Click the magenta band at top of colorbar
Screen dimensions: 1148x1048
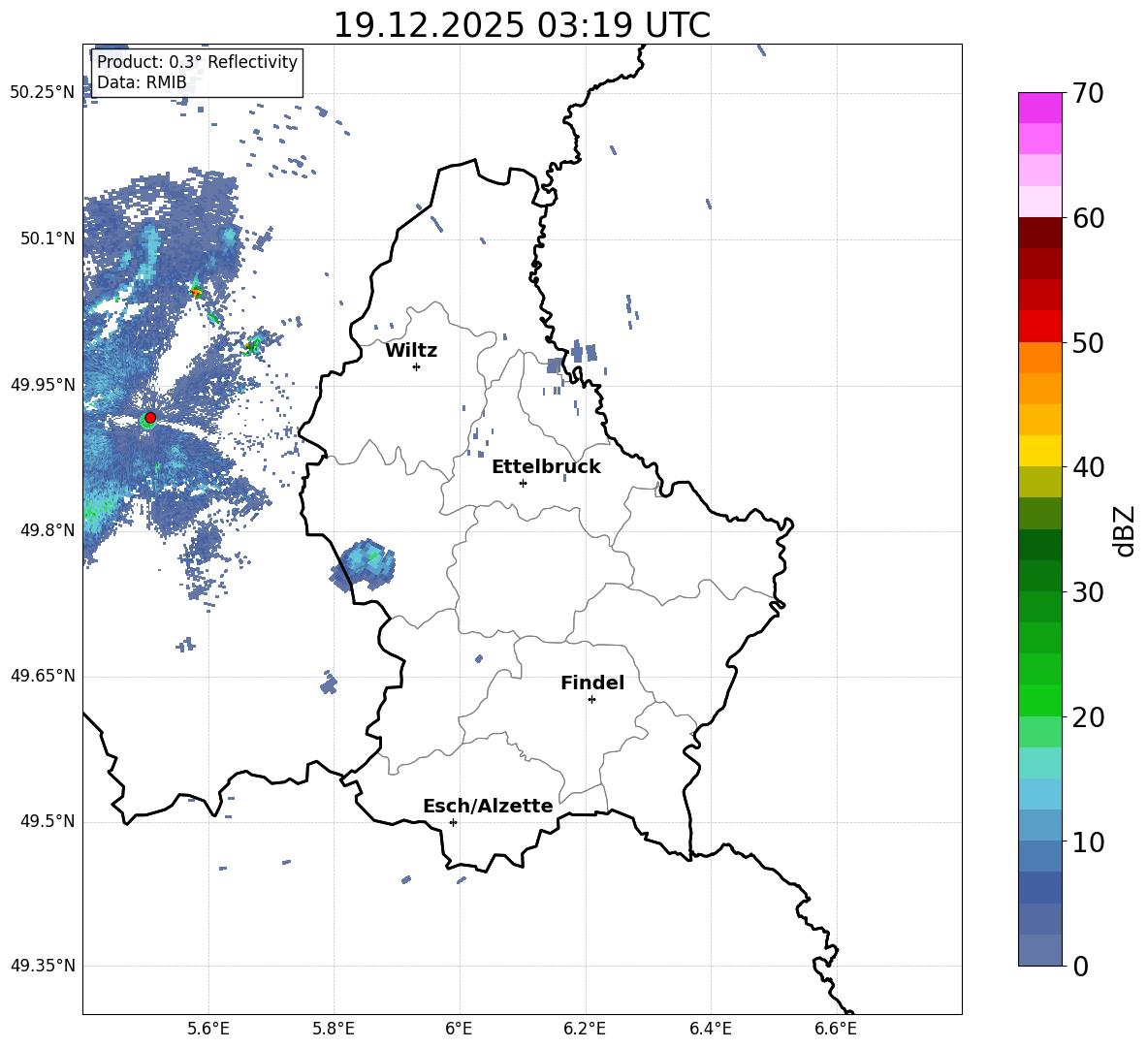1039,108
